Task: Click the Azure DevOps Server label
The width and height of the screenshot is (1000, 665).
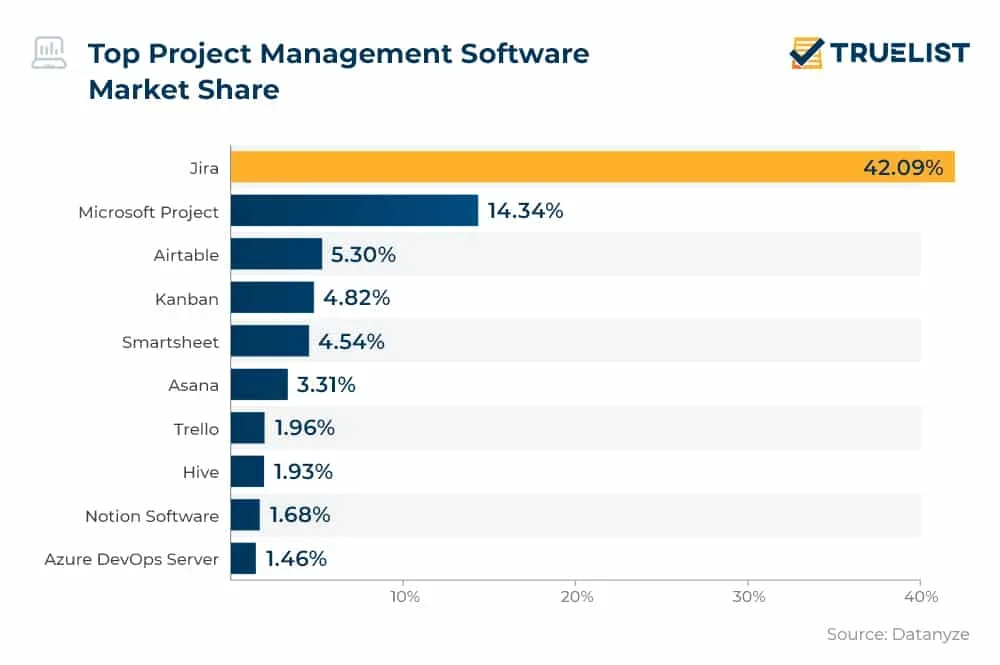Action: (132, 559)
